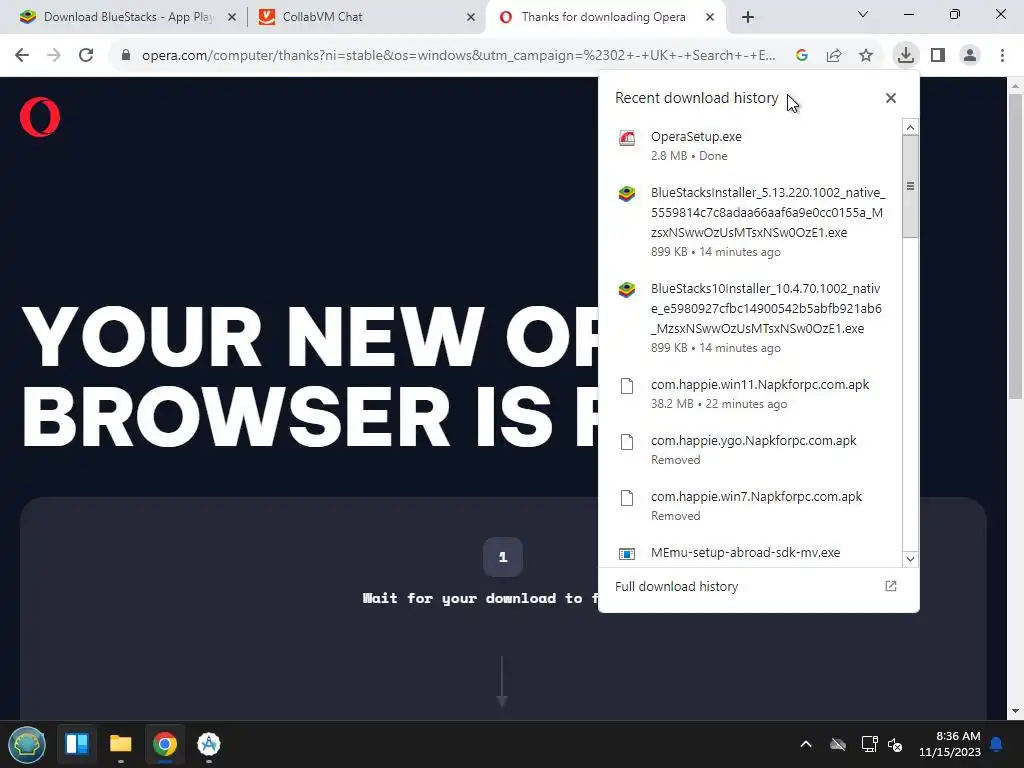The width and height of the screenshot is (1024, 768).
Task: Open a new browser tab
Action: click(748, 18)
